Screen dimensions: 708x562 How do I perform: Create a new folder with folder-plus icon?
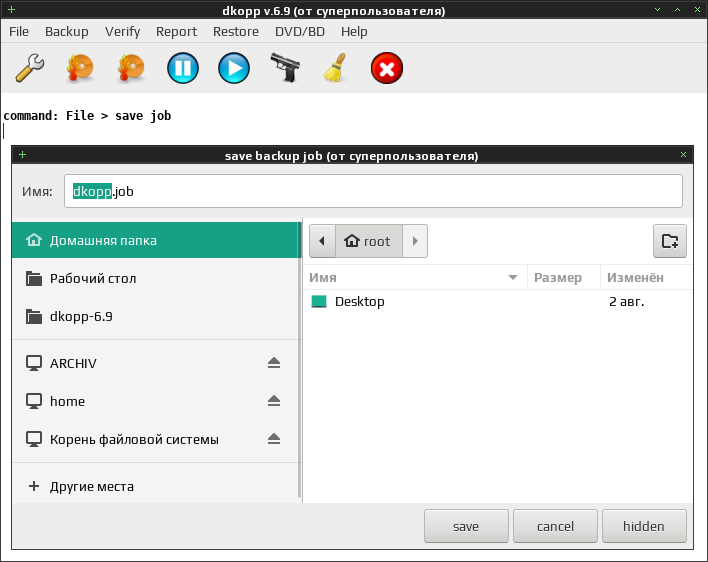(670, 241)
